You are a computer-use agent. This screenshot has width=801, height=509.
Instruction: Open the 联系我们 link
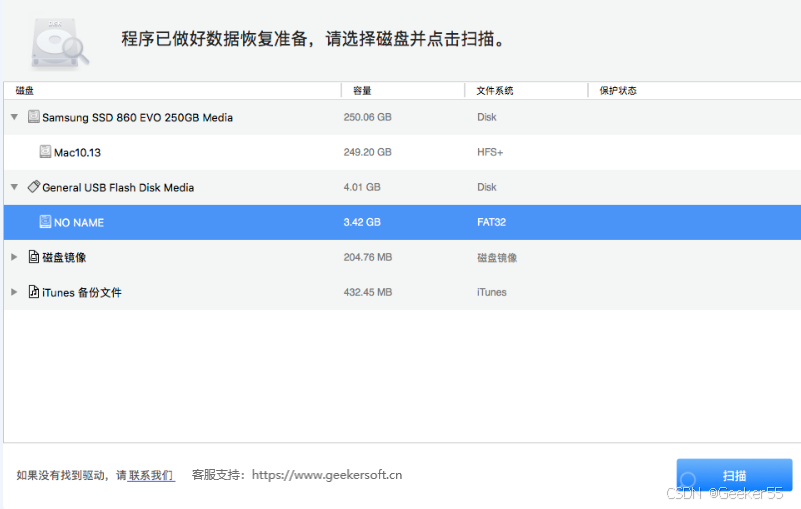(151, 475)
